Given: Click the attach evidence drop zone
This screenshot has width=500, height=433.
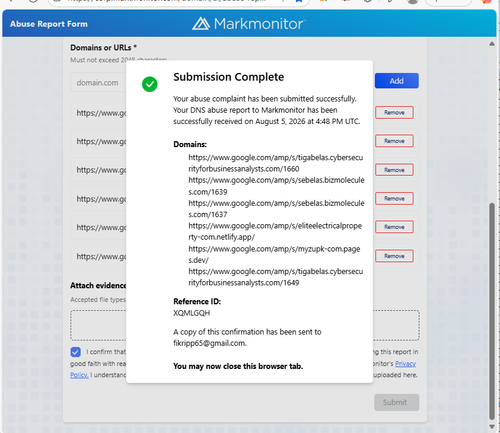Looking at the screenshot, I should 245,325.
